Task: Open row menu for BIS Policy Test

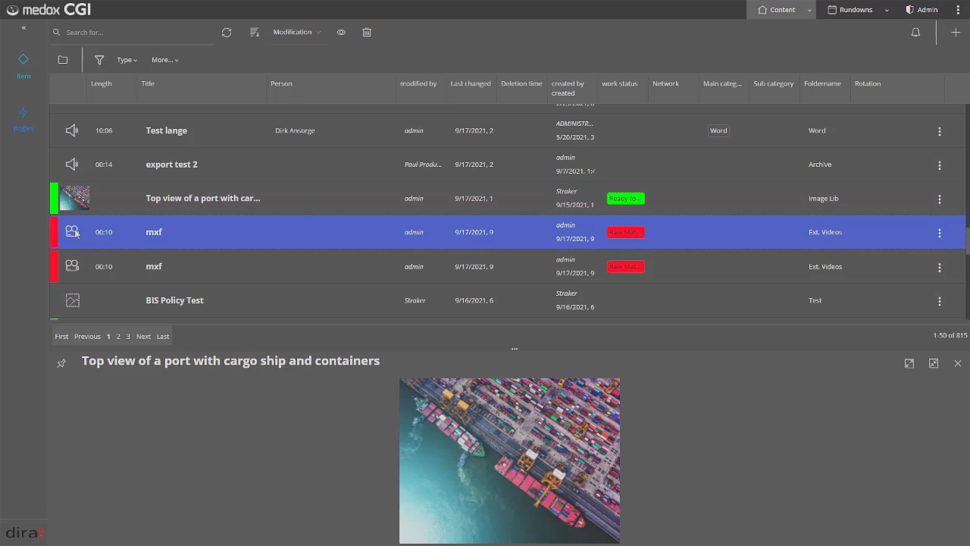Action: point(939,301)
